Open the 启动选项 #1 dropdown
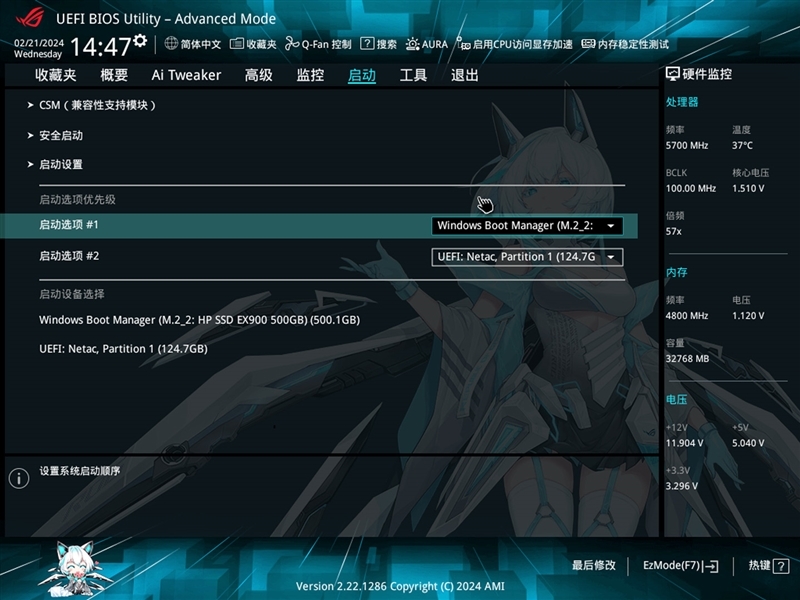This screenshot has height=600, width=800. point(528,225)
